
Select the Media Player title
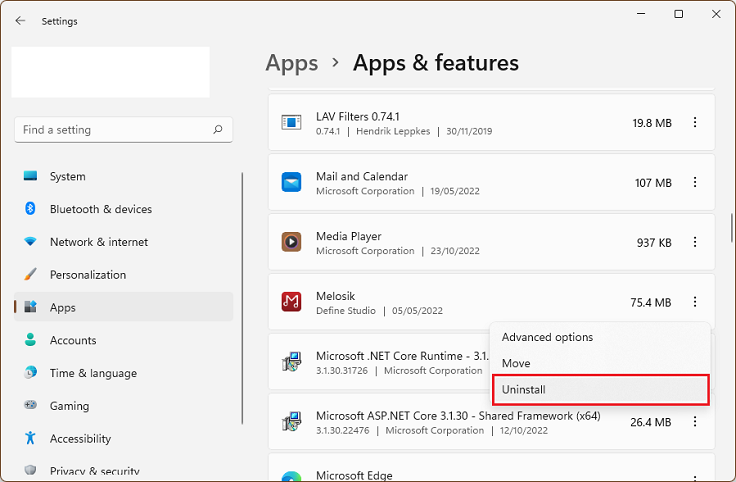[349, 237]
